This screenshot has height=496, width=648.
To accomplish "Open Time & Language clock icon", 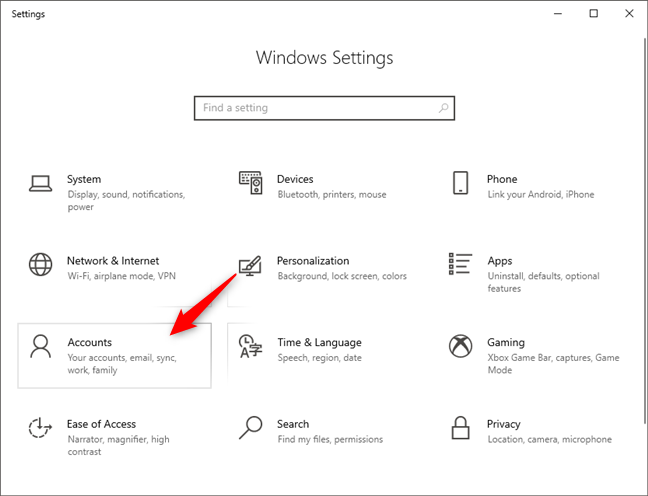I will point(250,346).
